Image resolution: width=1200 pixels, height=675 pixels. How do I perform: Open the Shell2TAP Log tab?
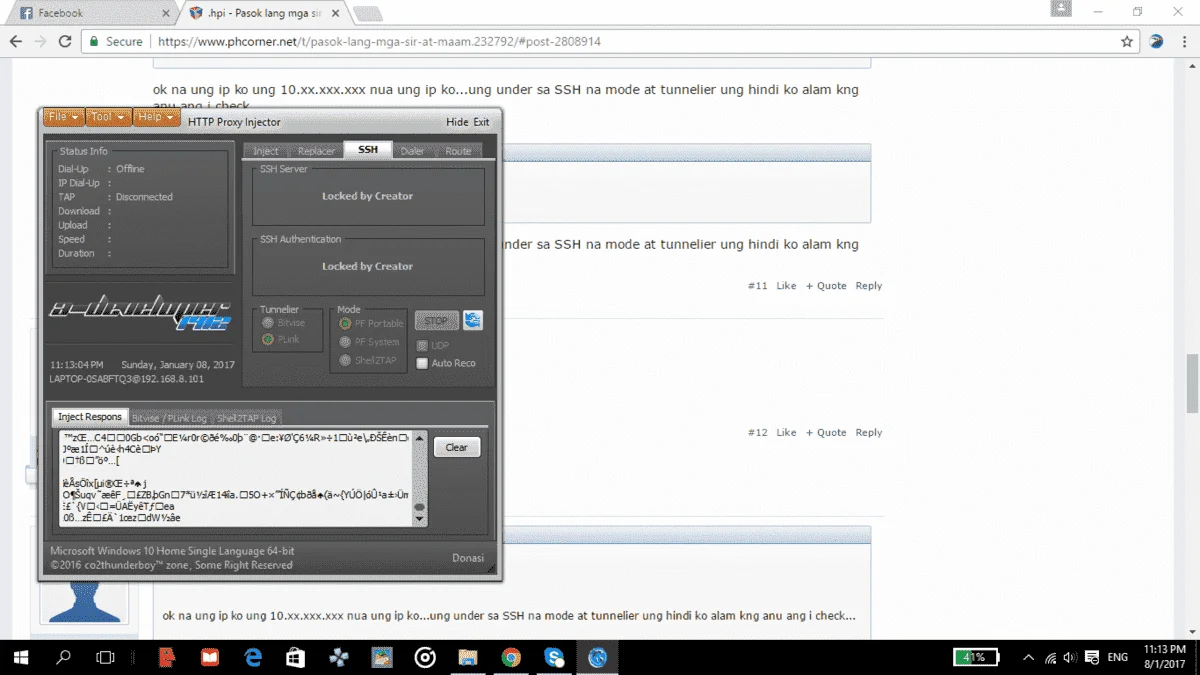tap(247, 418)
